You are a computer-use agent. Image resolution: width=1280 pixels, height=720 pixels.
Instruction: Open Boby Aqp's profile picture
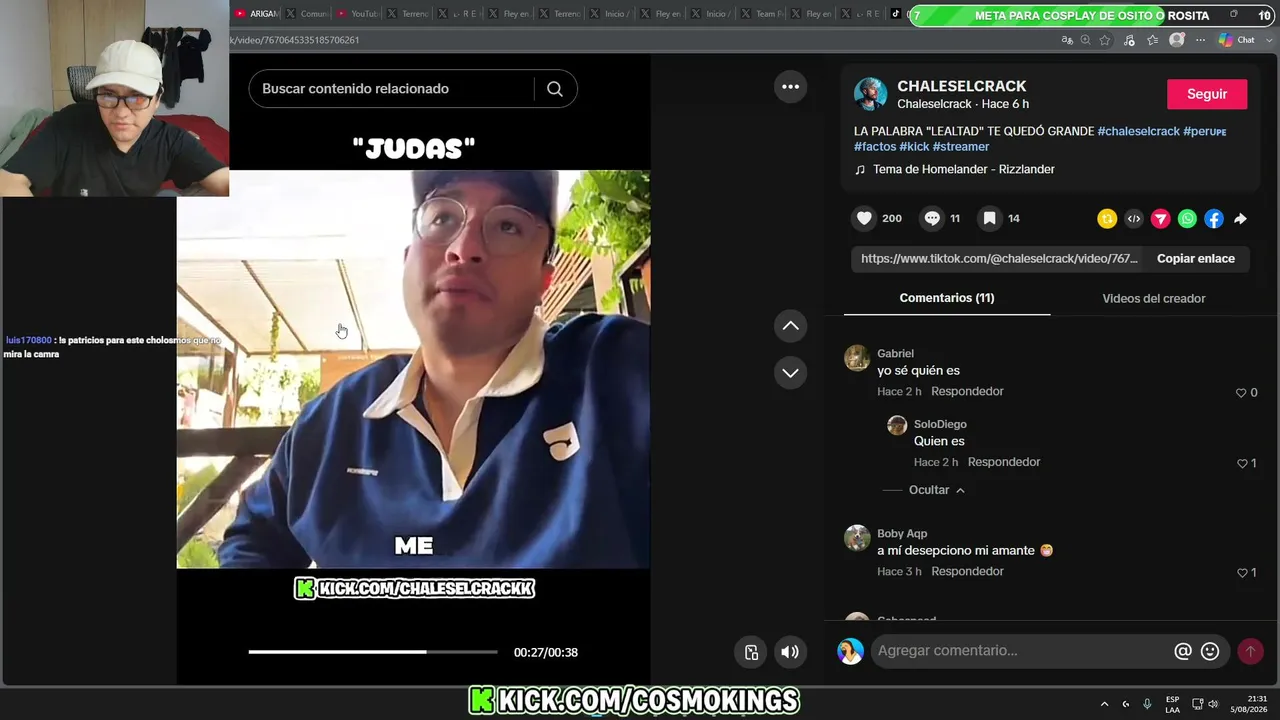(857, 538)
